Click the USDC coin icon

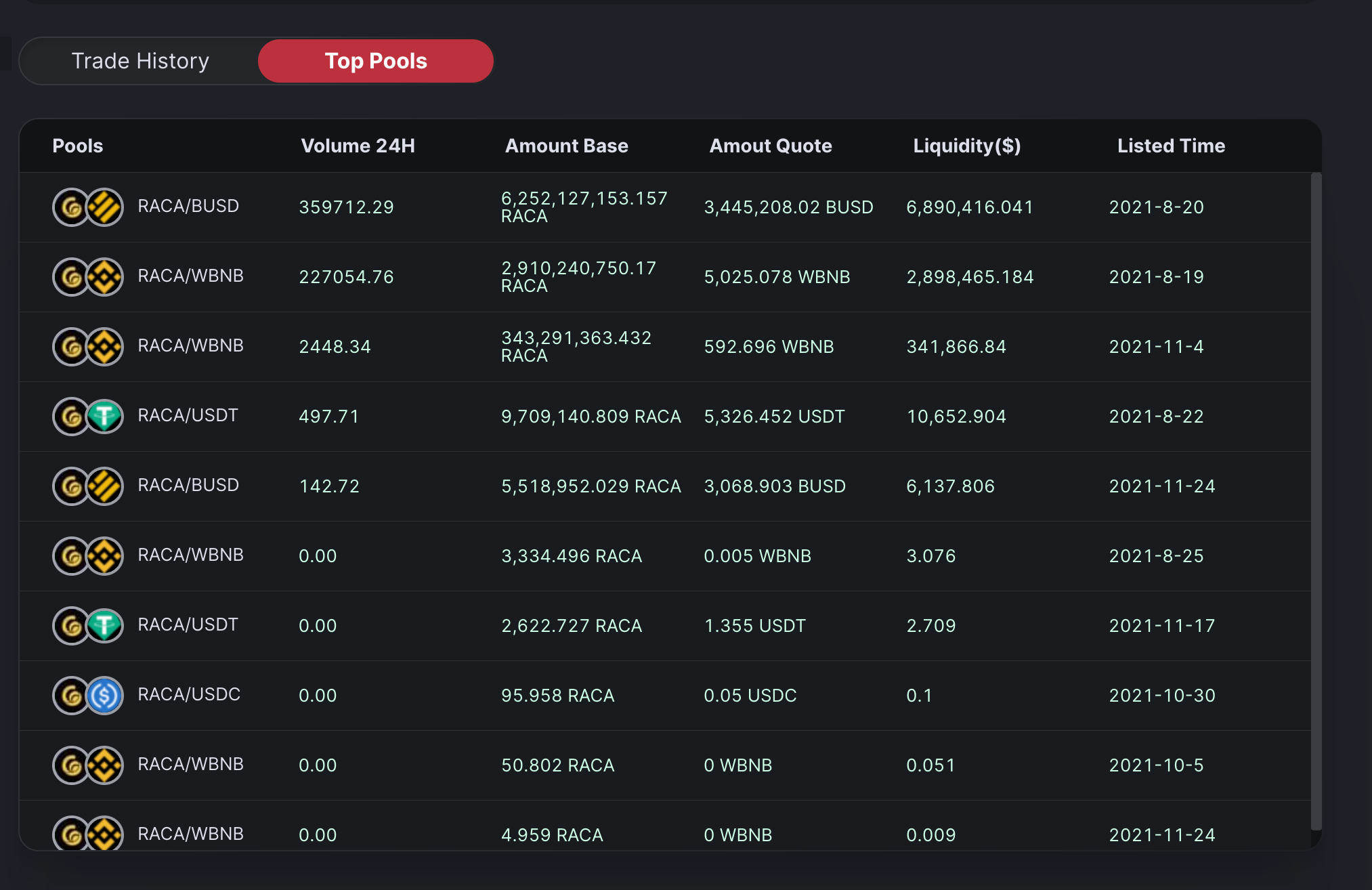[x=105, y=696]
